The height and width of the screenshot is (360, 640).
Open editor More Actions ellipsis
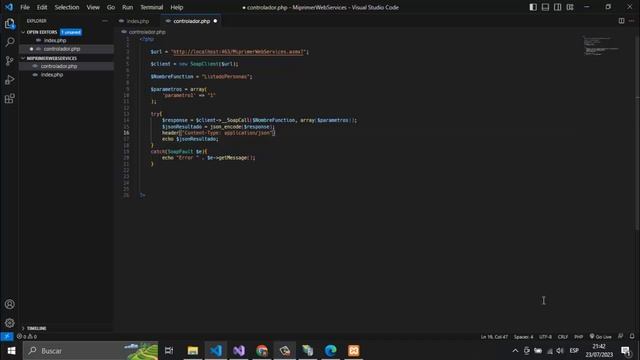click(x=631, y=21)
